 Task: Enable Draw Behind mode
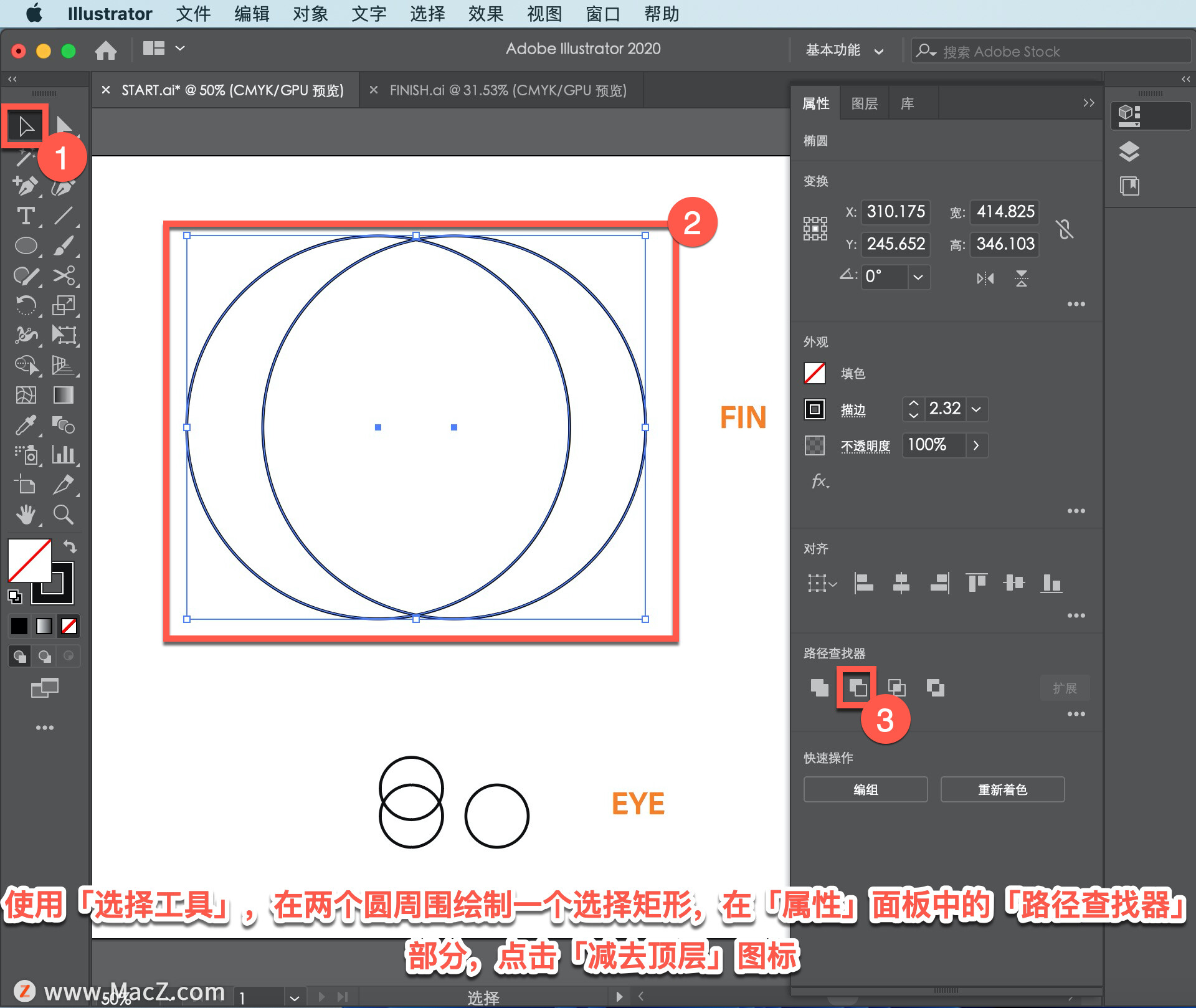click(44, 656)
